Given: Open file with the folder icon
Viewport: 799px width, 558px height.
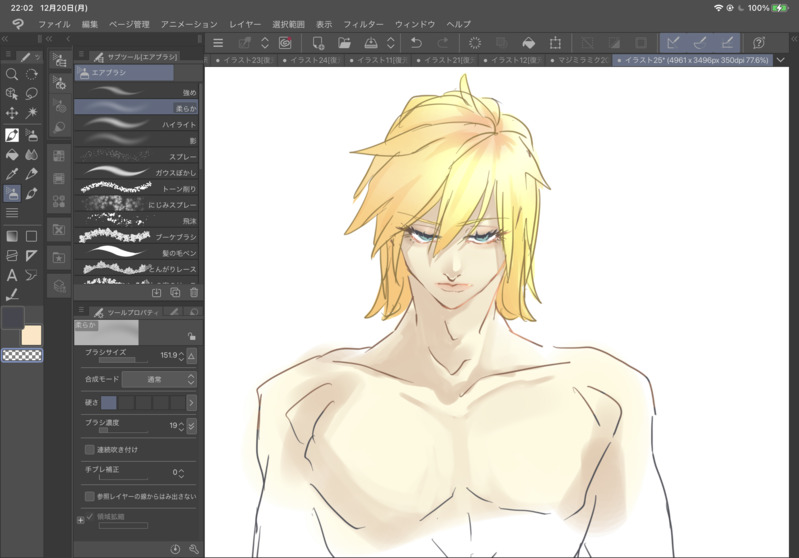Looking at the screenshot, I should [x=344, y=43].
